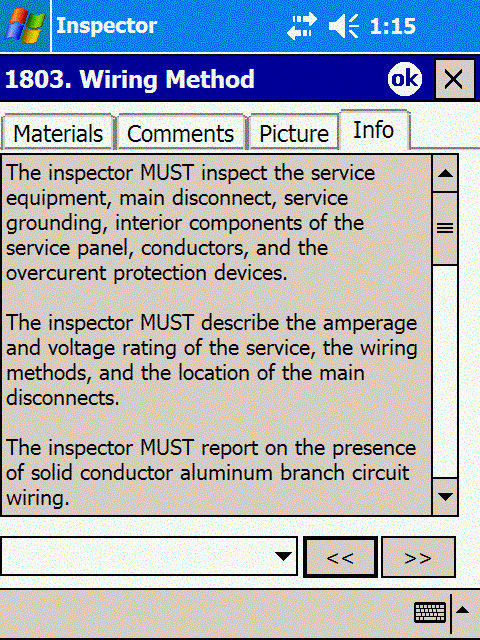The height and width of the screenshot is (640, 480).
Task: Click empty scrollbar track below thumb
Action: tap(445, 371)
